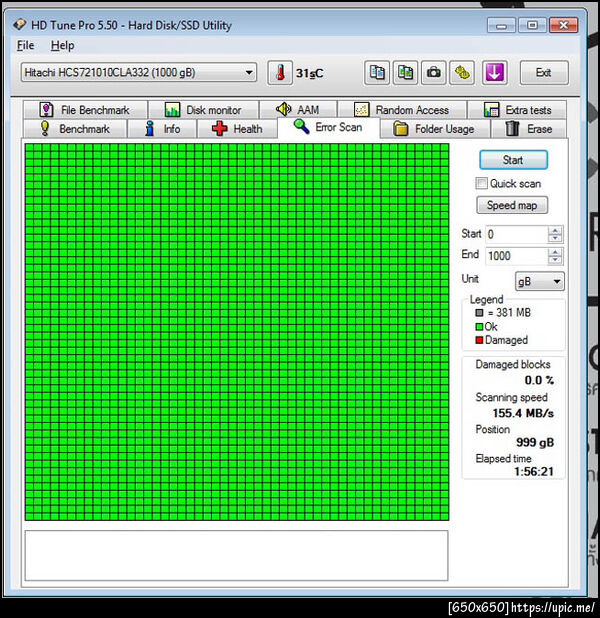Click the '31°C' temperature reading
This screenshot has width=600, height=618.
[310, 73]
